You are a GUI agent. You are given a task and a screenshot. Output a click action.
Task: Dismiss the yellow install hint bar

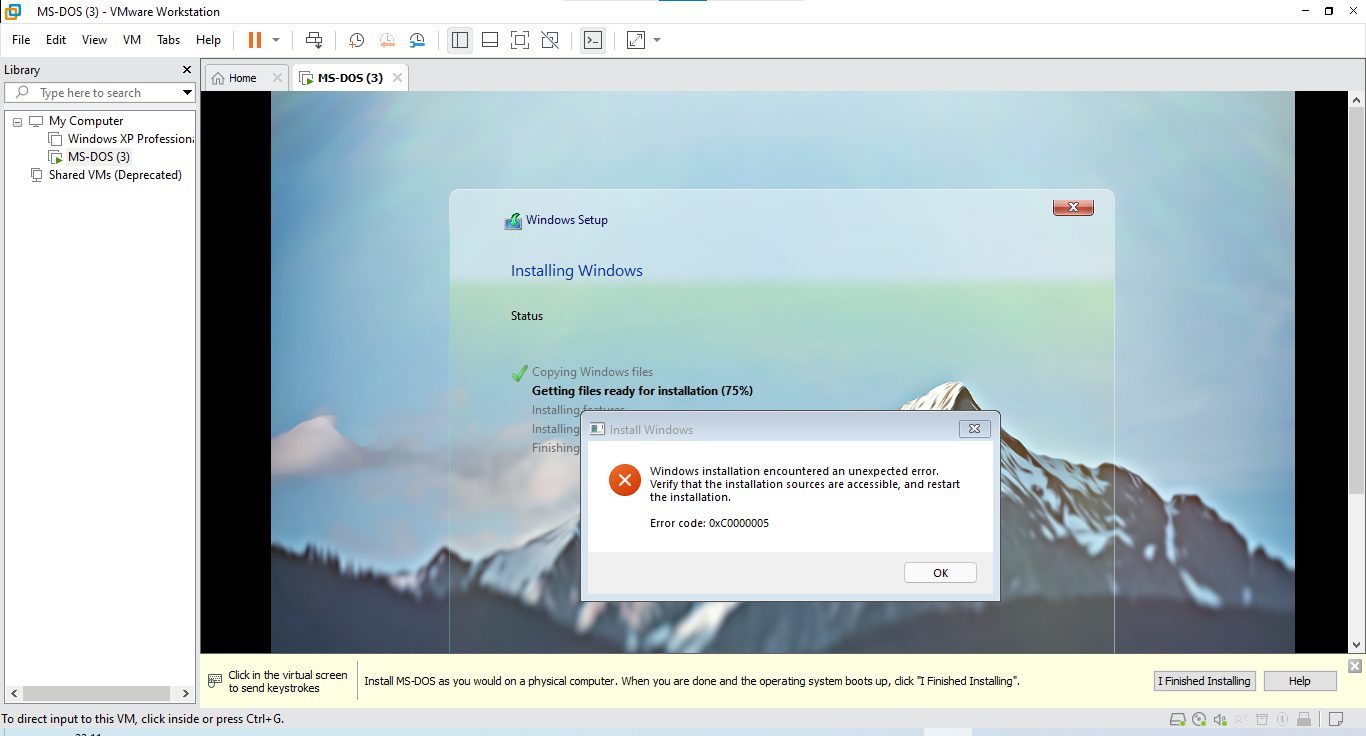[1355, 666]
